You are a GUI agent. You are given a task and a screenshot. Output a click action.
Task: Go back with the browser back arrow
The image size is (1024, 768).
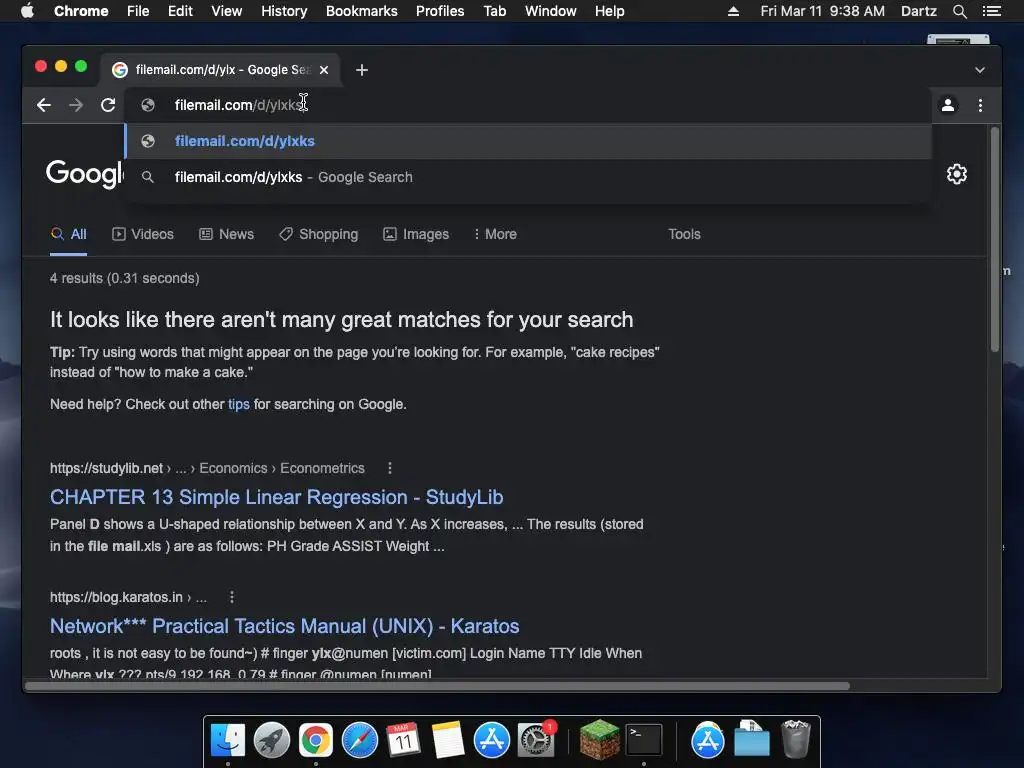(44, 105)
